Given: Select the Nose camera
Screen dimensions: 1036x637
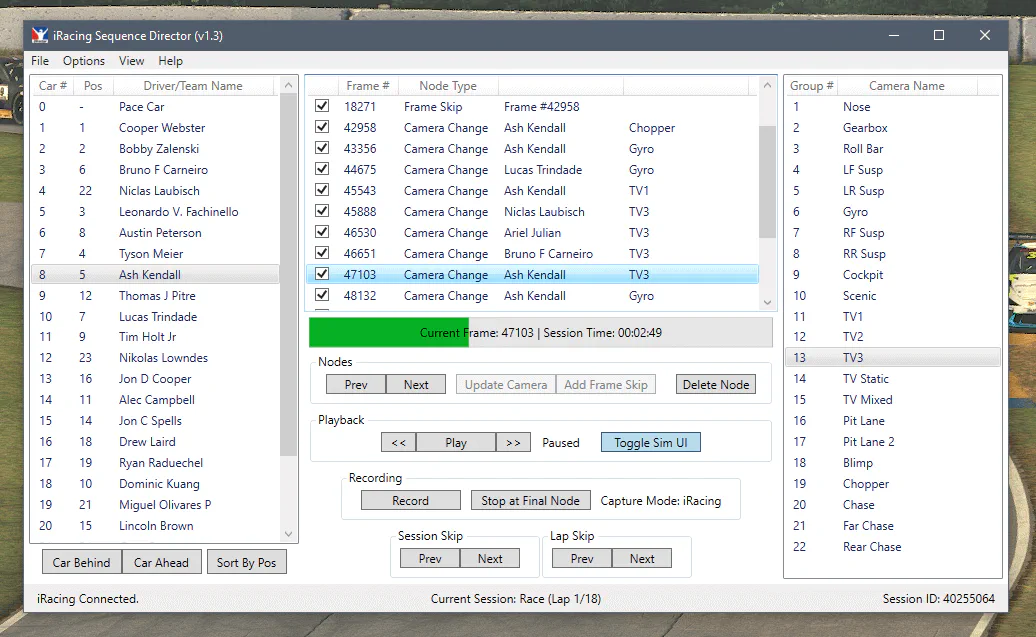Looking at the screenshot, I should [x=892, y=106].
